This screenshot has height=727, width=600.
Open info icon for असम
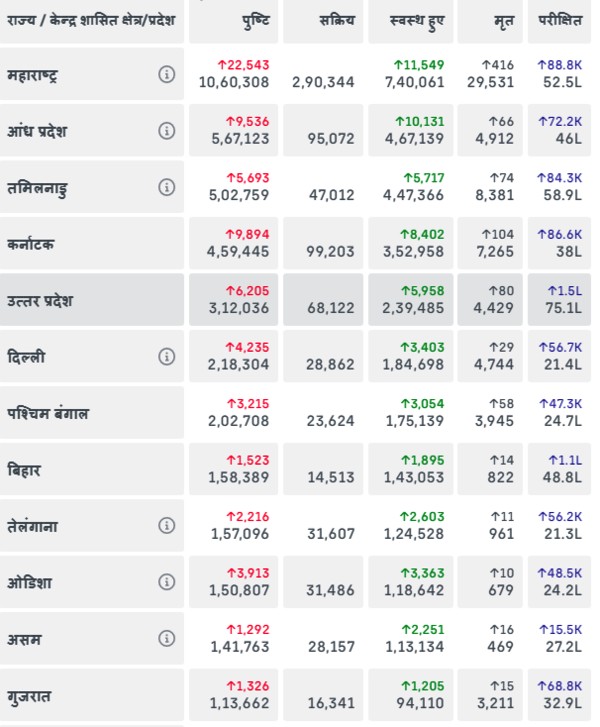click(x=167, y=638)
